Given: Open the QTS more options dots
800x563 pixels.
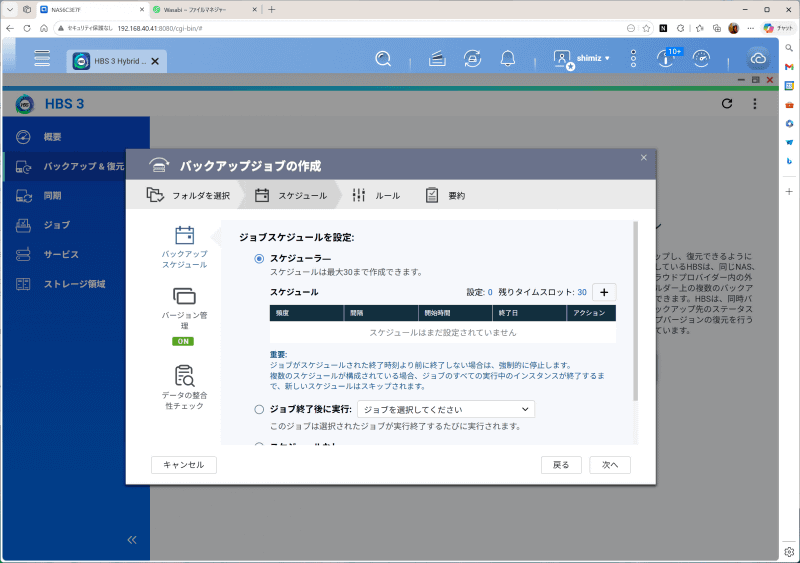Looking at the screenshot, I should point(633,59).
